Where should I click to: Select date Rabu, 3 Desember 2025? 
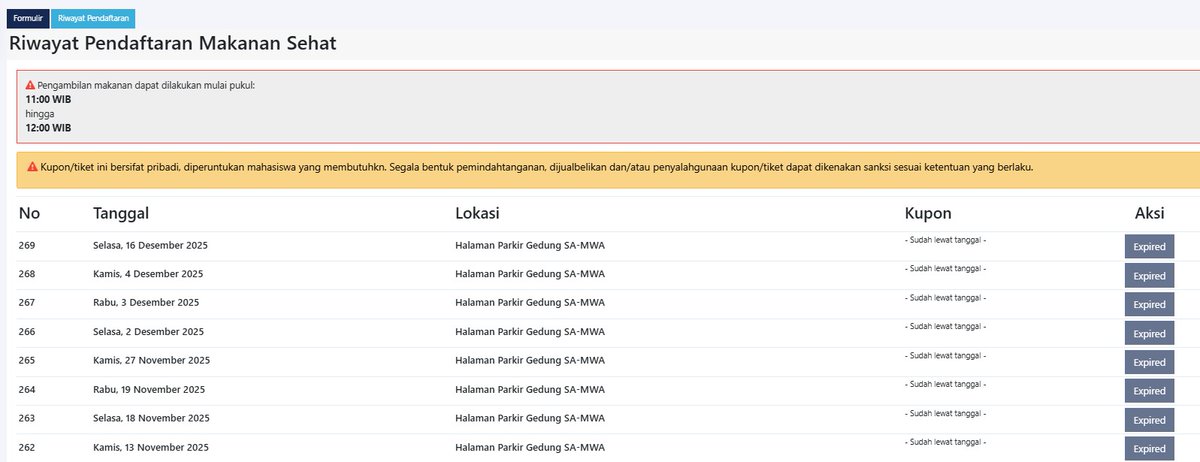pos(146,303)
